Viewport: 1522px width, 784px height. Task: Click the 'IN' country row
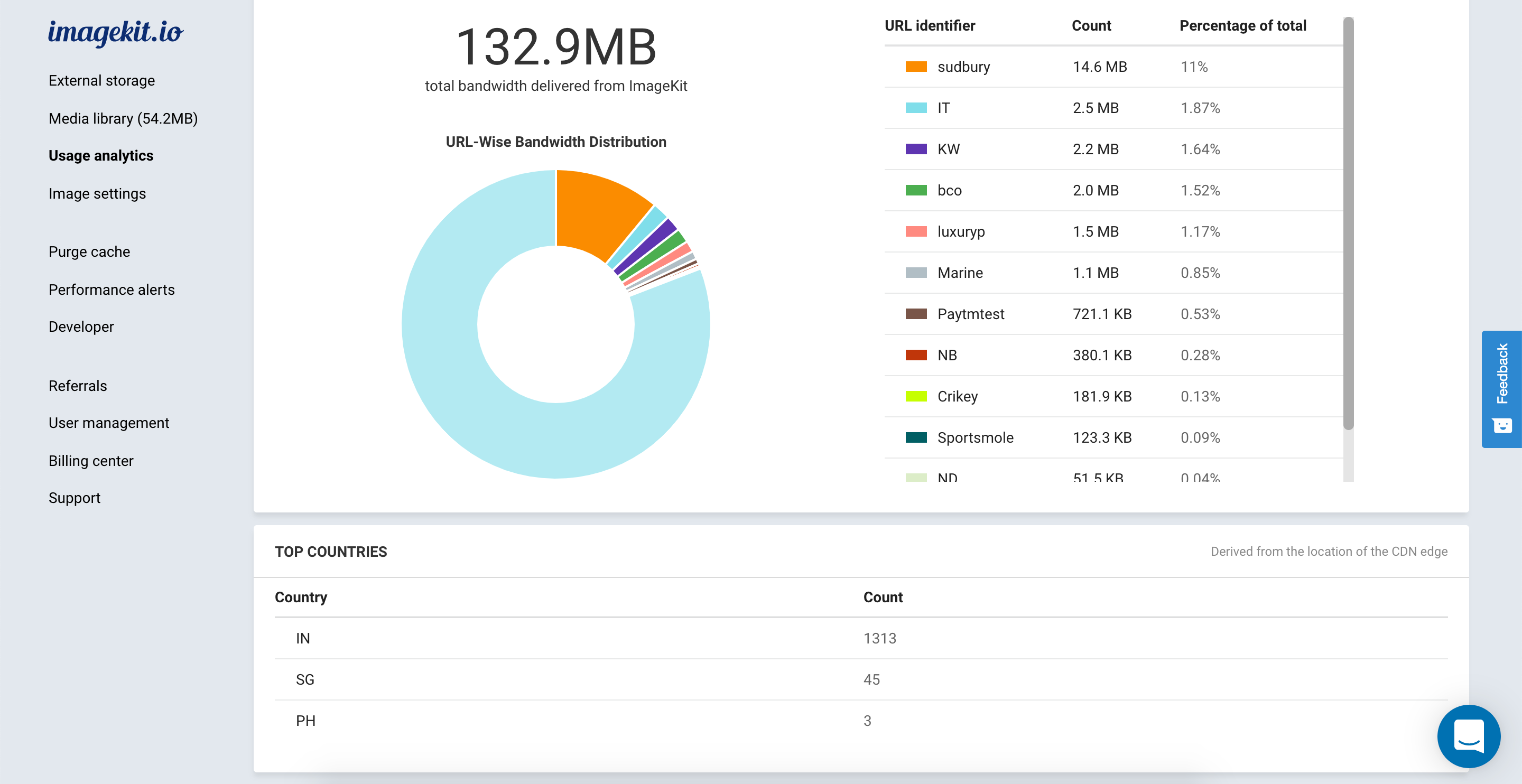click(861, 638)
